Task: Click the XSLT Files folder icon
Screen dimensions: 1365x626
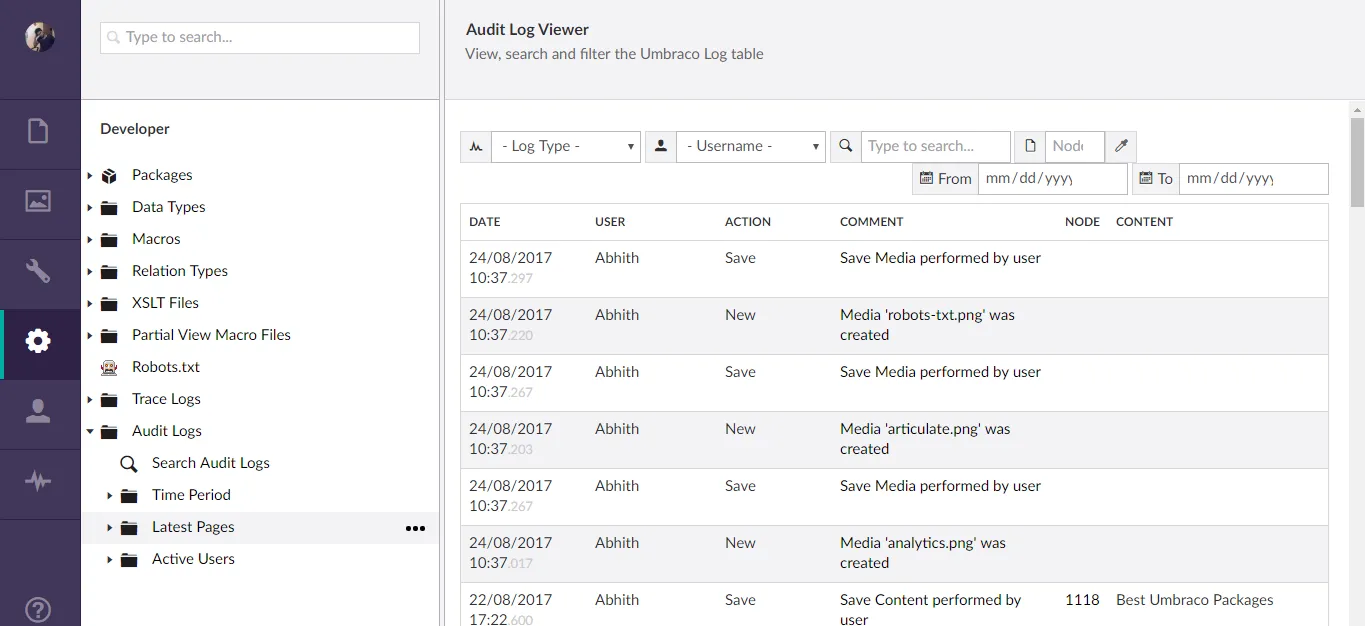Action: pos(110,303)
